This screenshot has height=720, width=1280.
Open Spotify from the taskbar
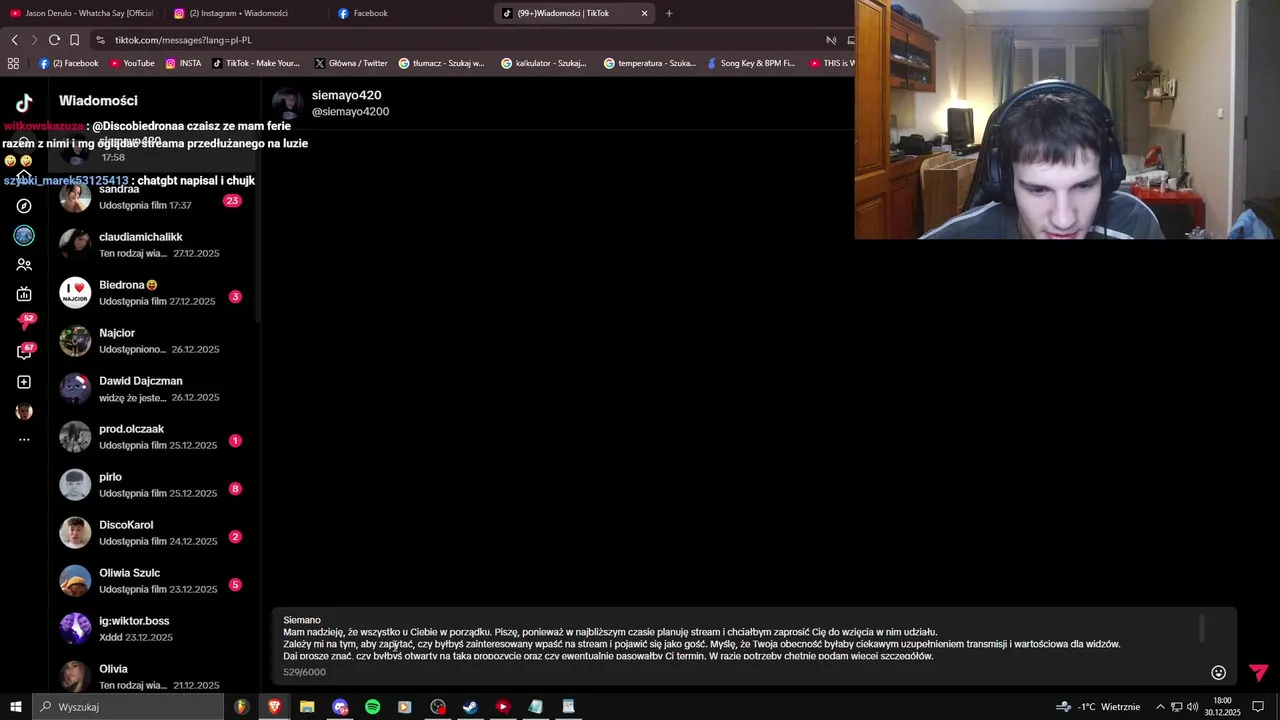click(372, 707)
